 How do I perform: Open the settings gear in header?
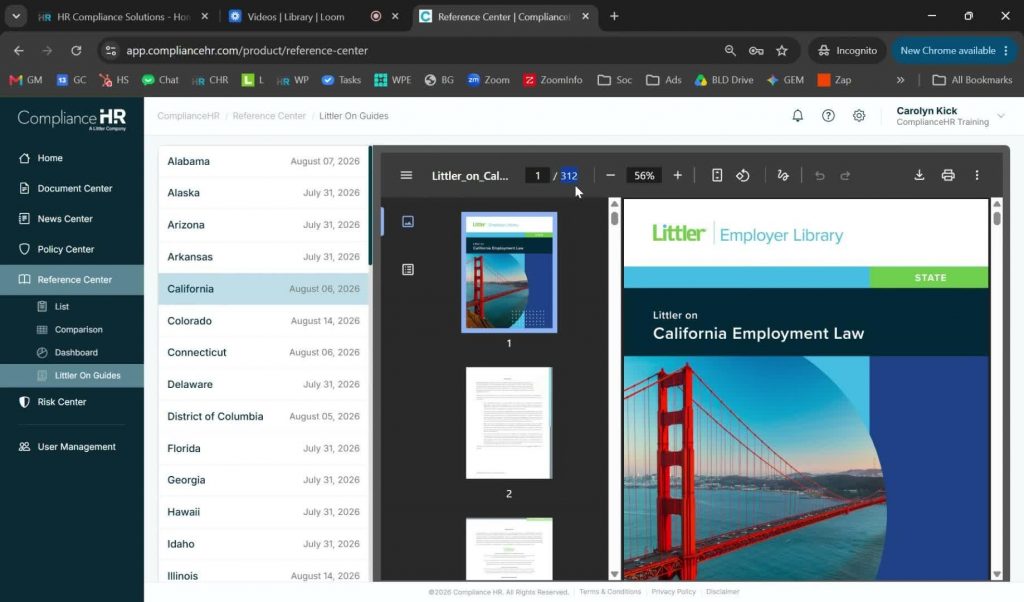(859, 116)
